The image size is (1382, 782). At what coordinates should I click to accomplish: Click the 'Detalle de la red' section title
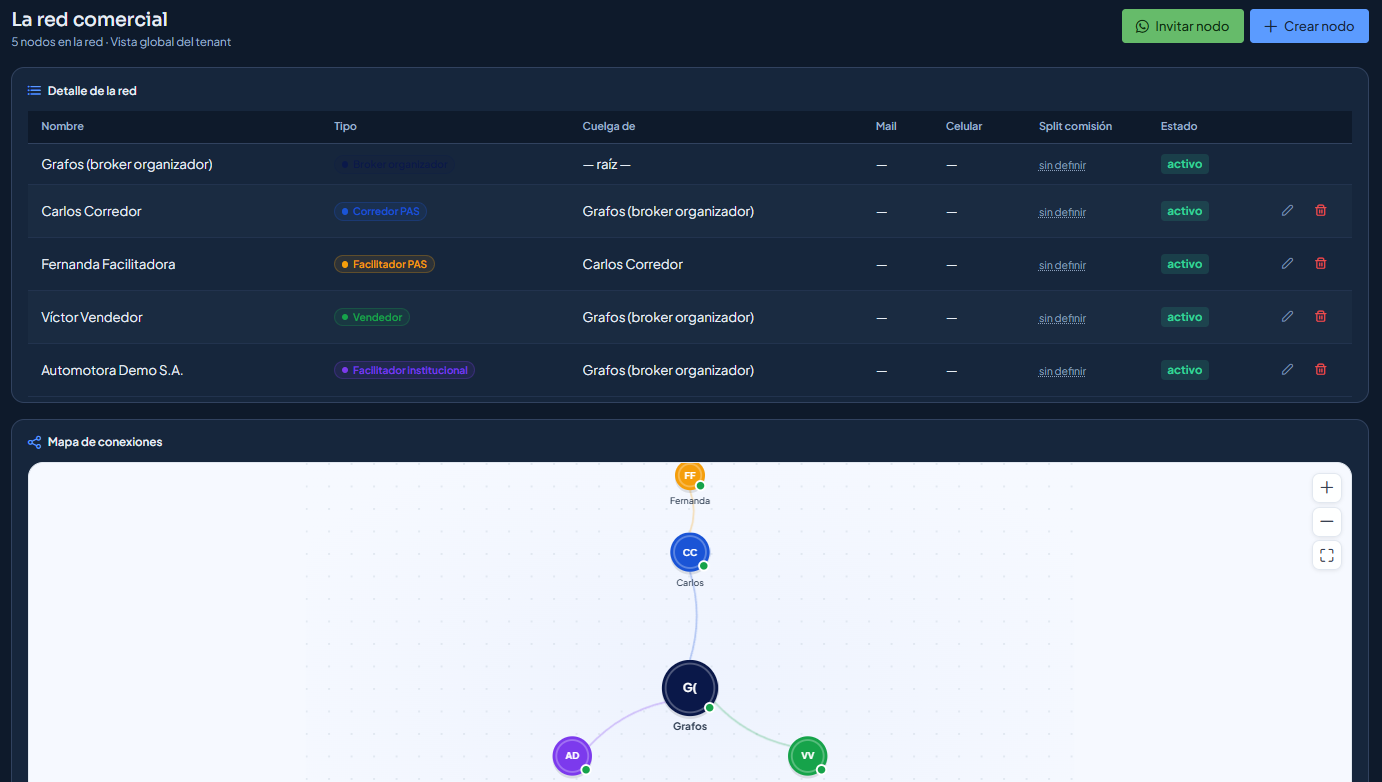92,91
